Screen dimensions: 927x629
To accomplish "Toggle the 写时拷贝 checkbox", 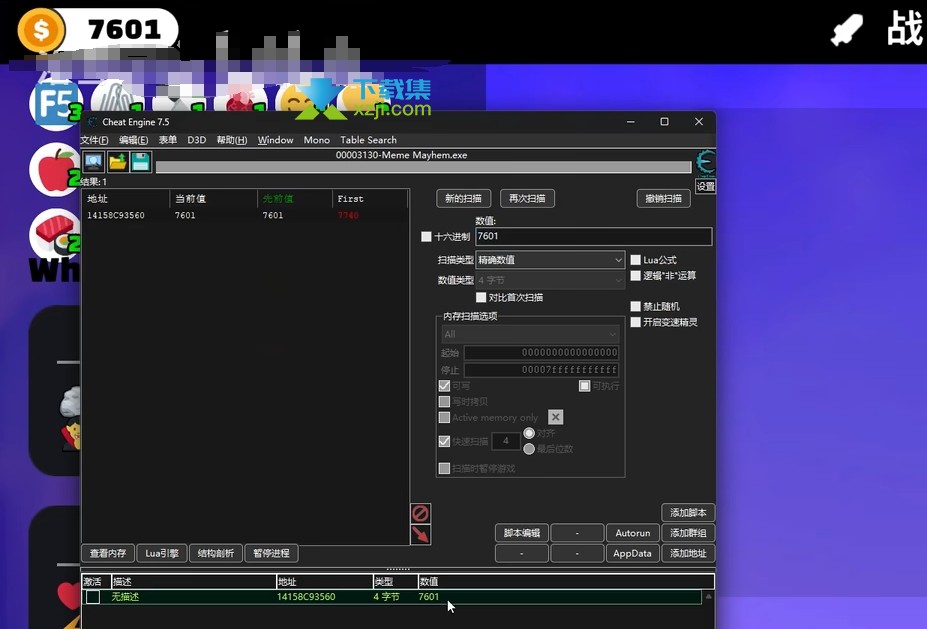I will 445,402.
